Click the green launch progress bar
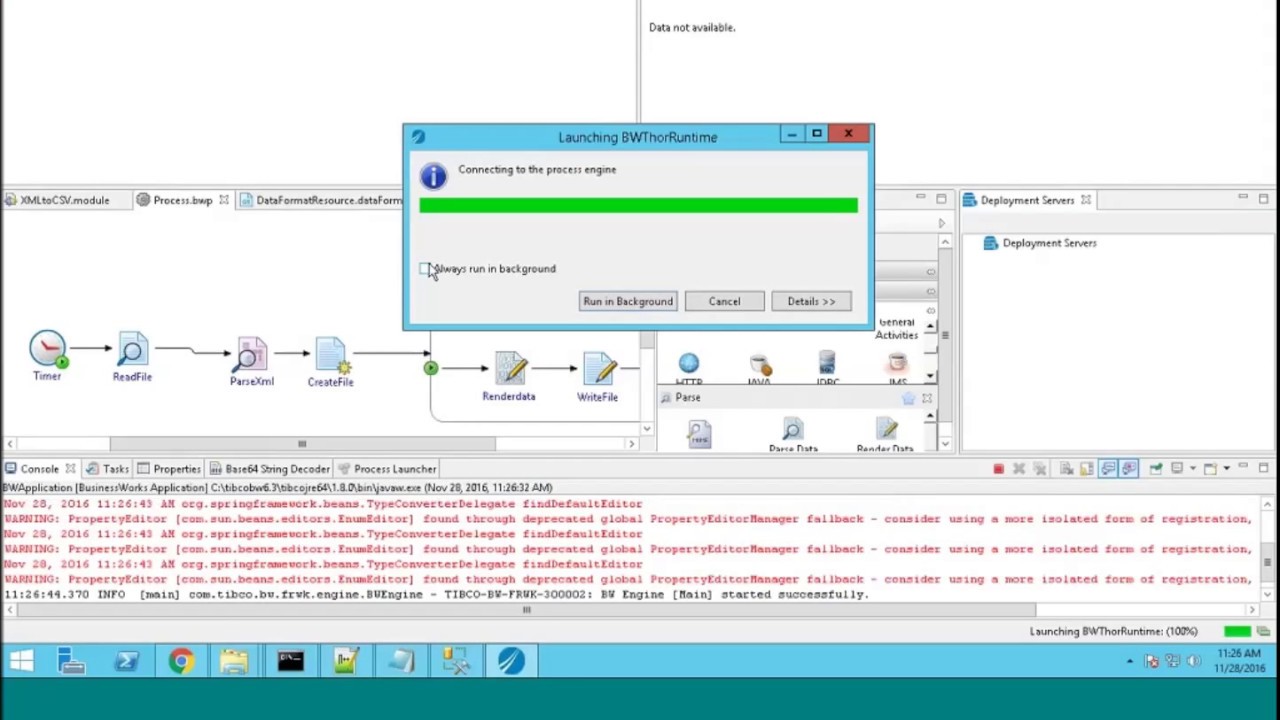Image resolution: width=1280 pixels, height=720 pixels. [x=638, y=205]
